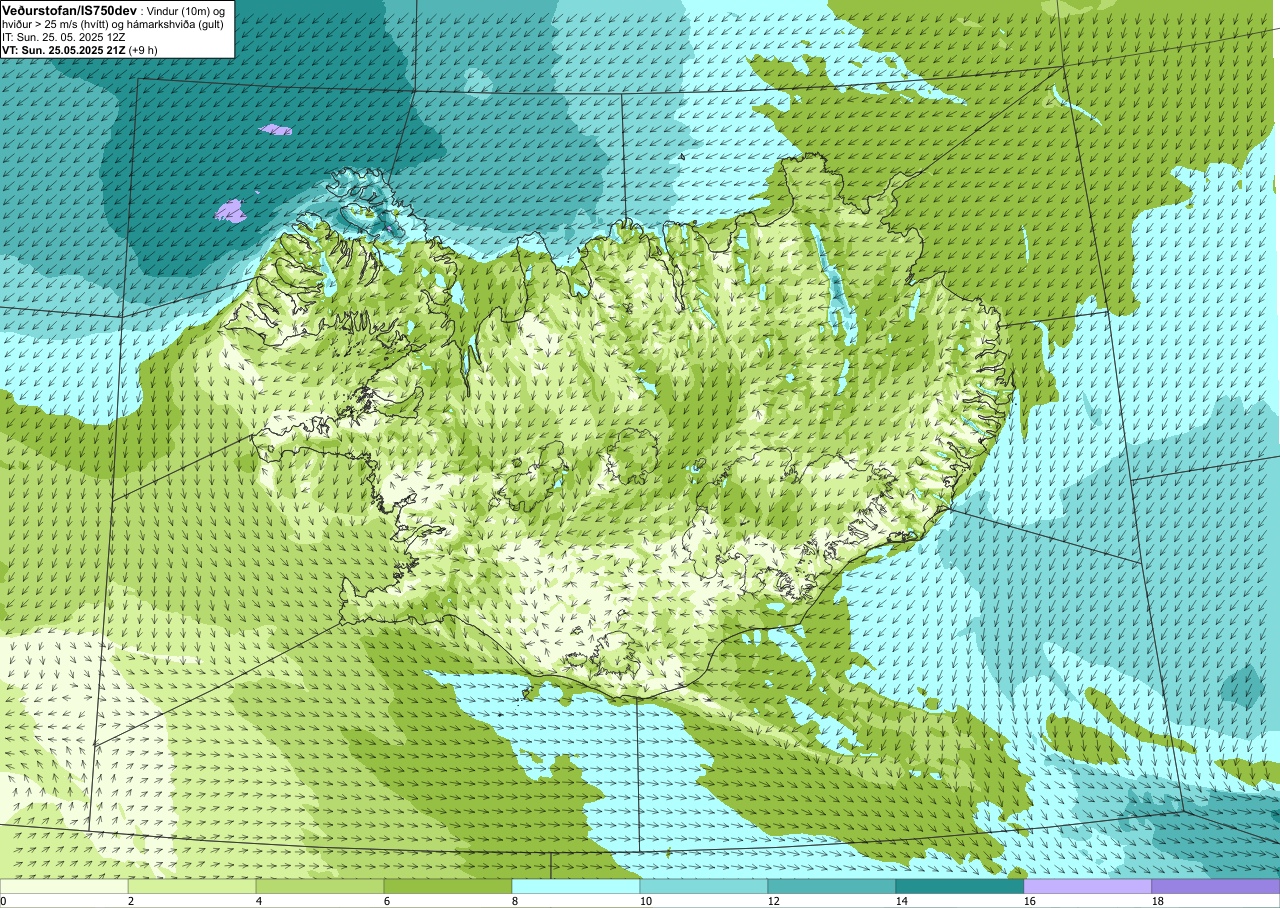Click the legend scale label "8"

click(515, 901)
